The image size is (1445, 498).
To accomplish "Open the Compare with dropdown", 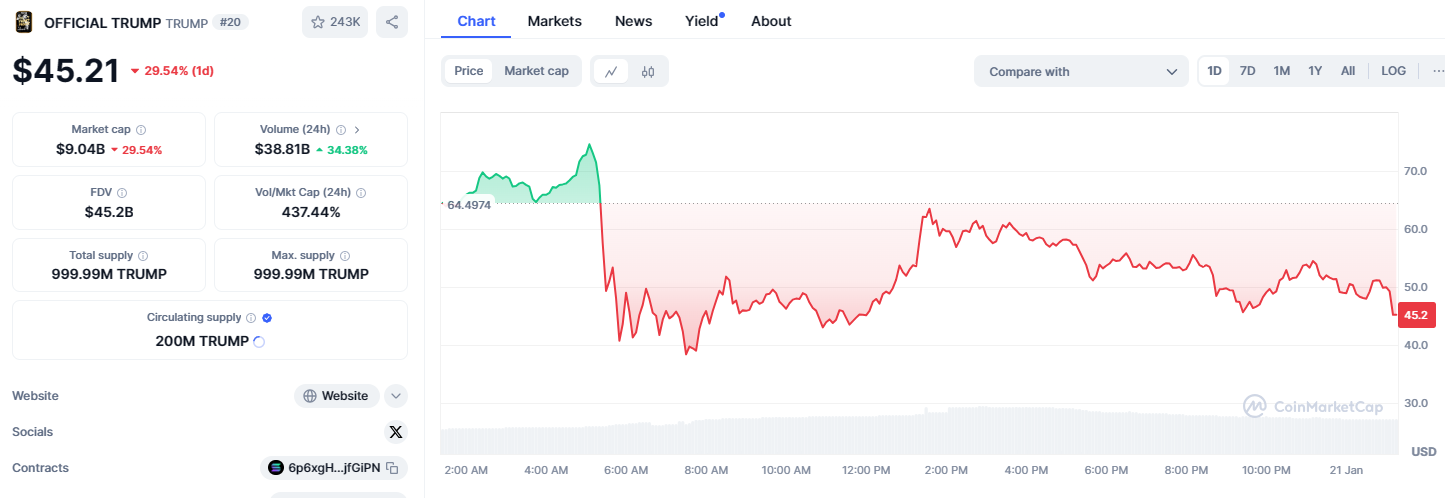I will [x=1081, y=72].
